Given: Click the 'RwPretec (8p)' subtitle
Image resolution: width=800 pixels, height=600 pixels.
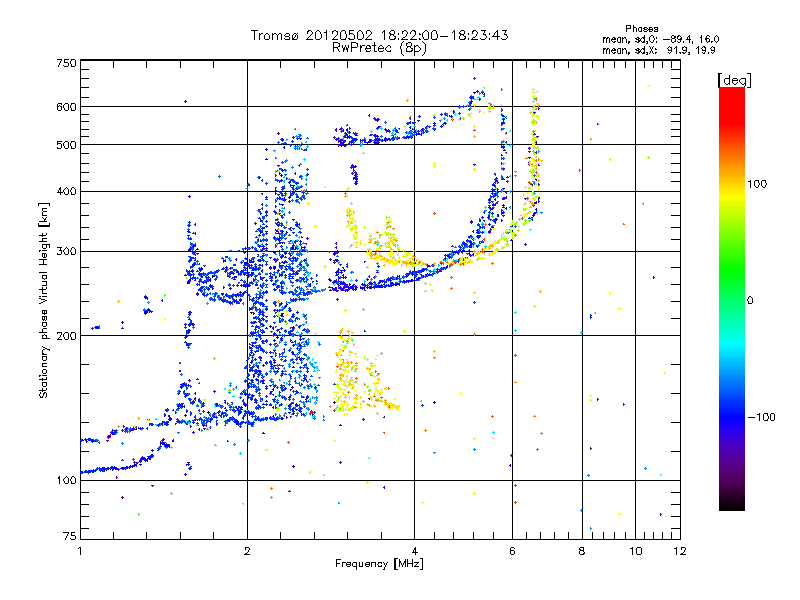Looking at the screenshot, I should click(380, 48).
